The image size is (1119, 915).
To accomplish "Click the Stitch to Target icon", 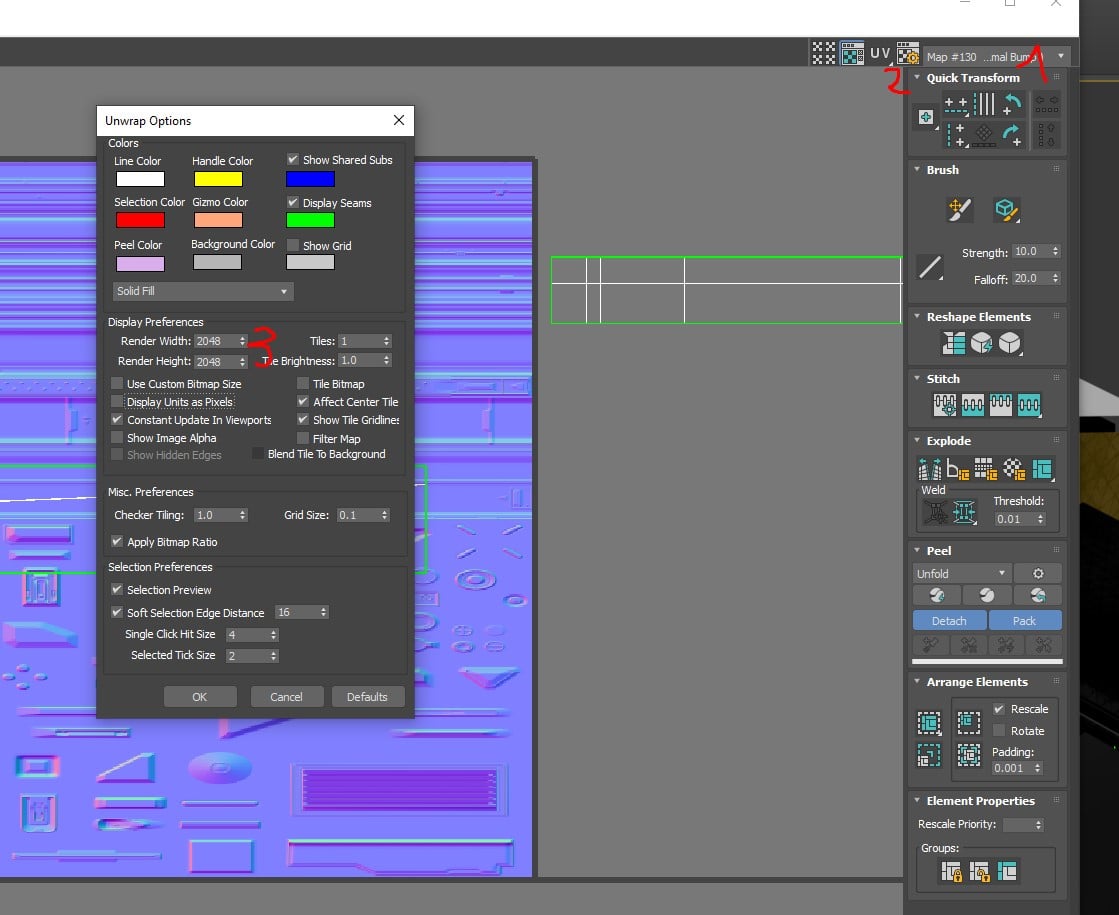I will coord(945,405).
